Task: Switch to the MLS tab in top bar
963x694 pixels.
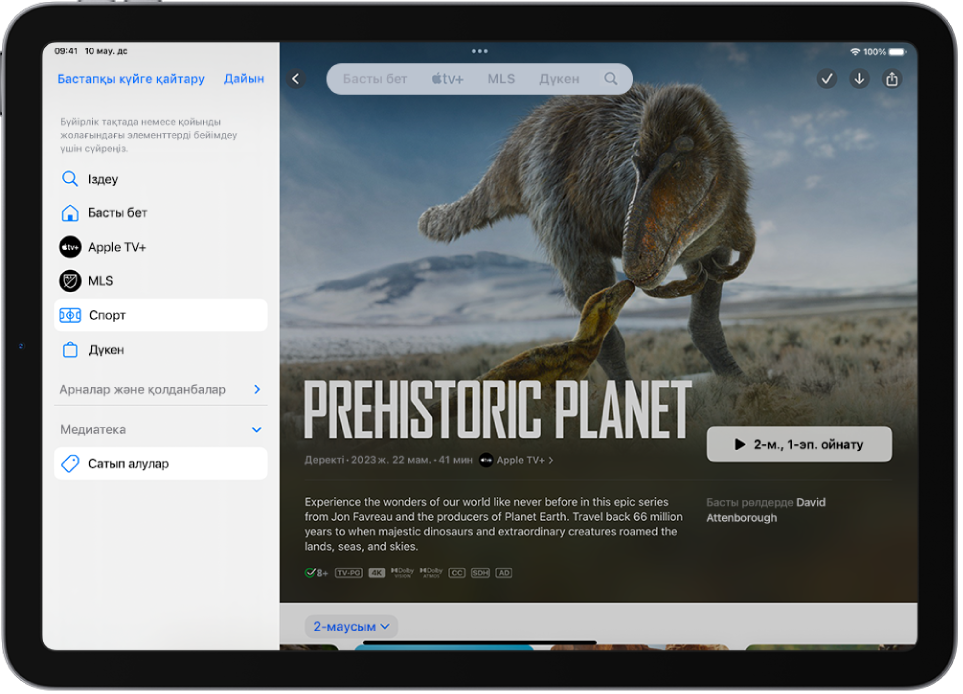Action: click(501, 79)
